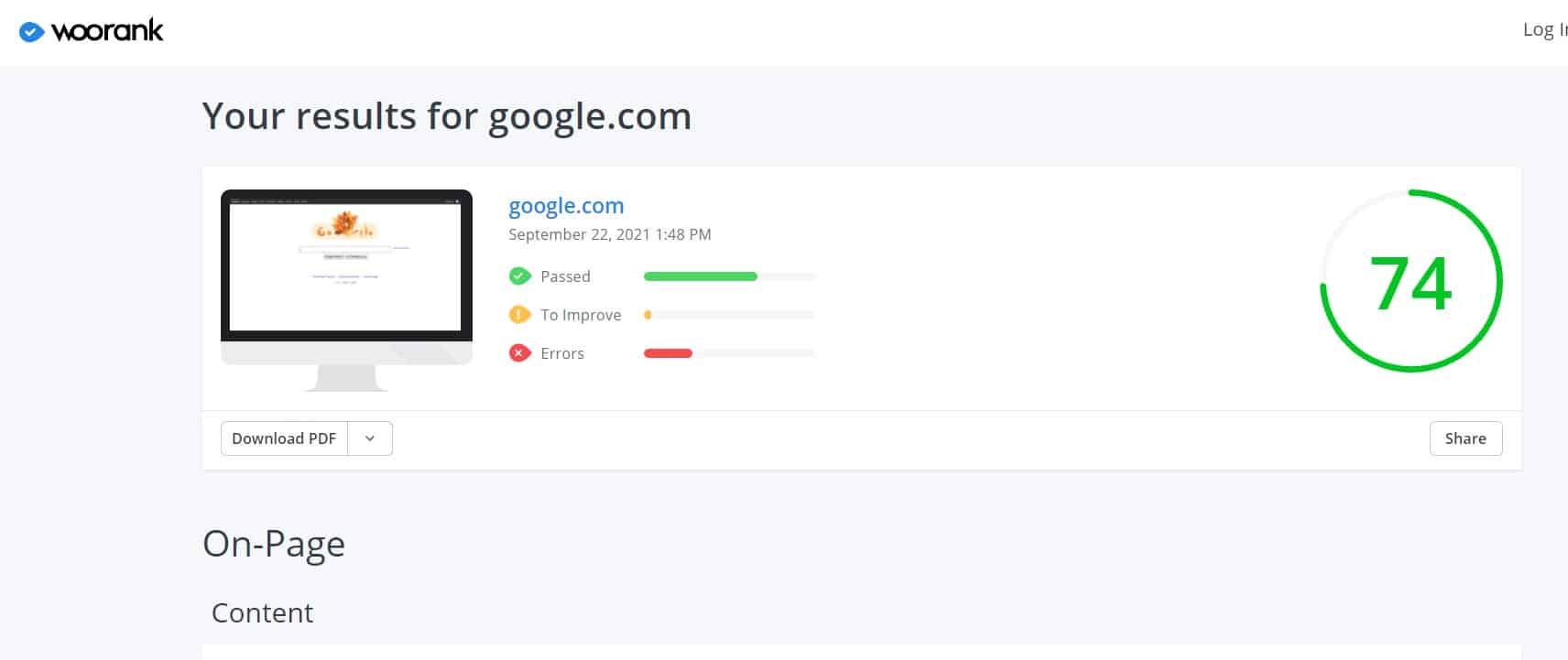Expand the Content section under On-Page
Image resolution: width=1568 pixels, height=660 pixels.
coord(263,612)
